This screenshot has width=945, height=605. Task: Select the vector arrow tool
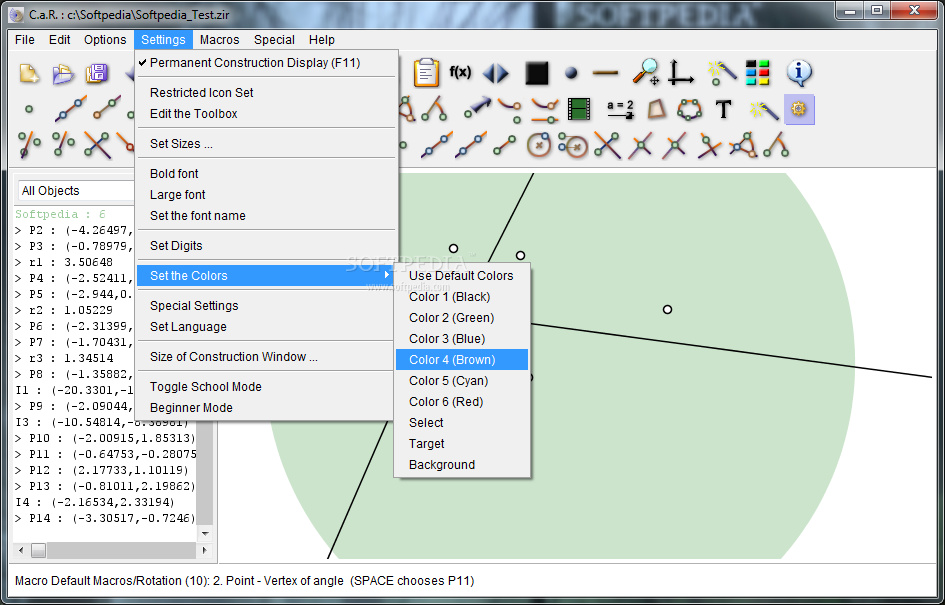tap(477, 107)
